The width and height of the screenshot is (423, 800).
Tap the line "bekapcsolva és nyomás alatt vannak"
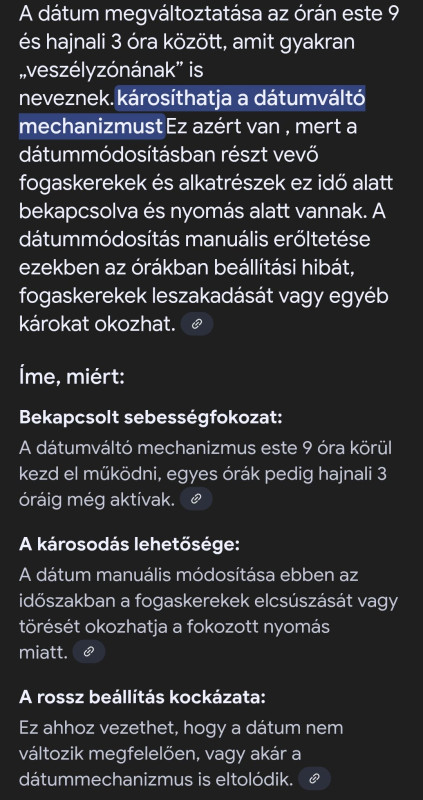click(187, 212)
